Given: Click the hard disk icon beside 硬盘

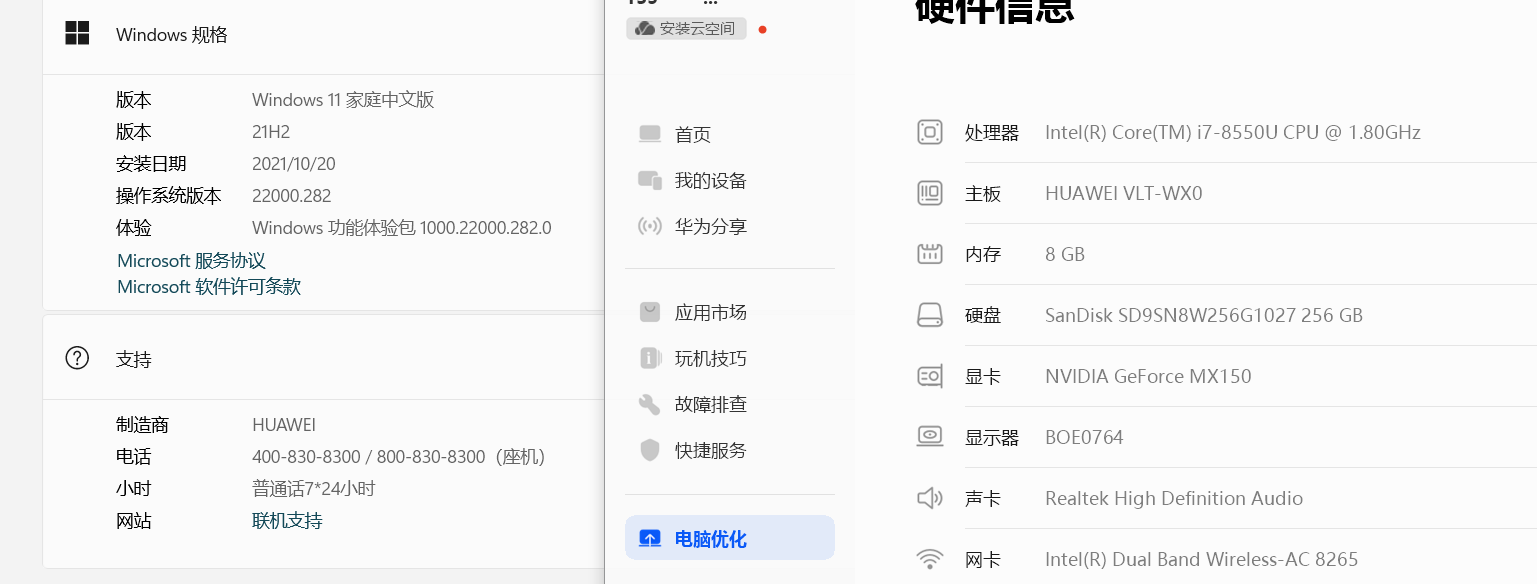Looking at the screenshot, I should [x=930, y=315].
